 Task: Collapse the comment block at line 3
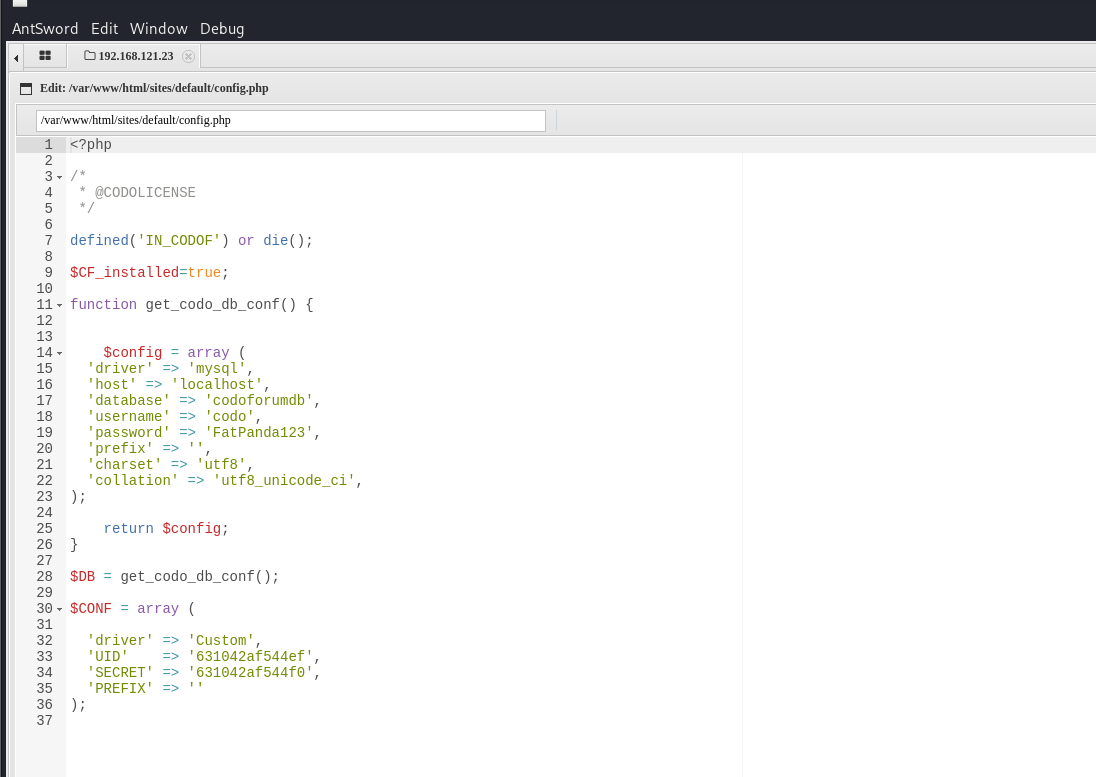tap(59, 177)
